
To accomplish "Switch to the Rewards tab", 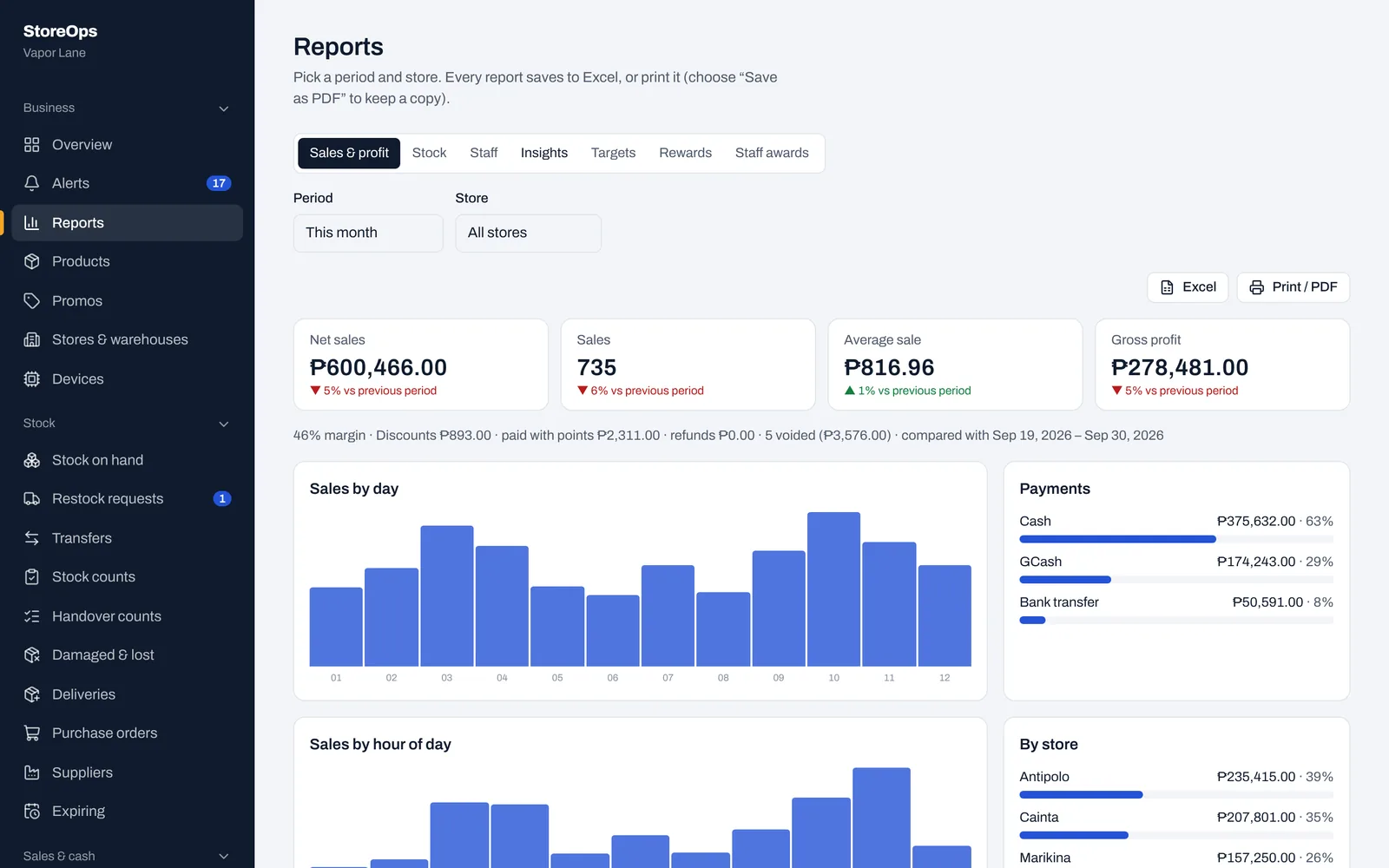I will point(685,154).
